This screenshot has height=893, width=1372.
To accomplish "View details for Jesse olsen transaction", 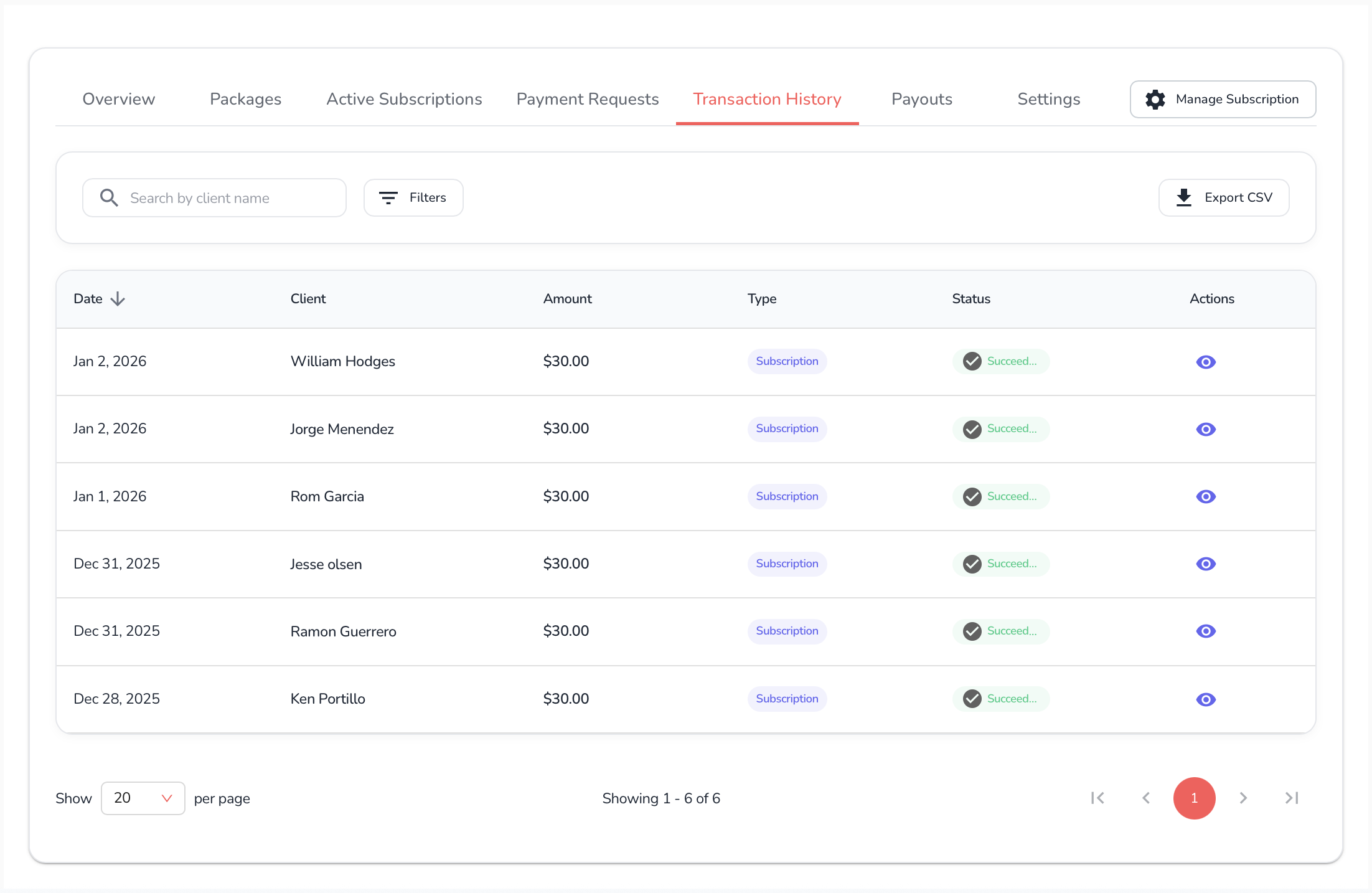I will [1206, 564].
